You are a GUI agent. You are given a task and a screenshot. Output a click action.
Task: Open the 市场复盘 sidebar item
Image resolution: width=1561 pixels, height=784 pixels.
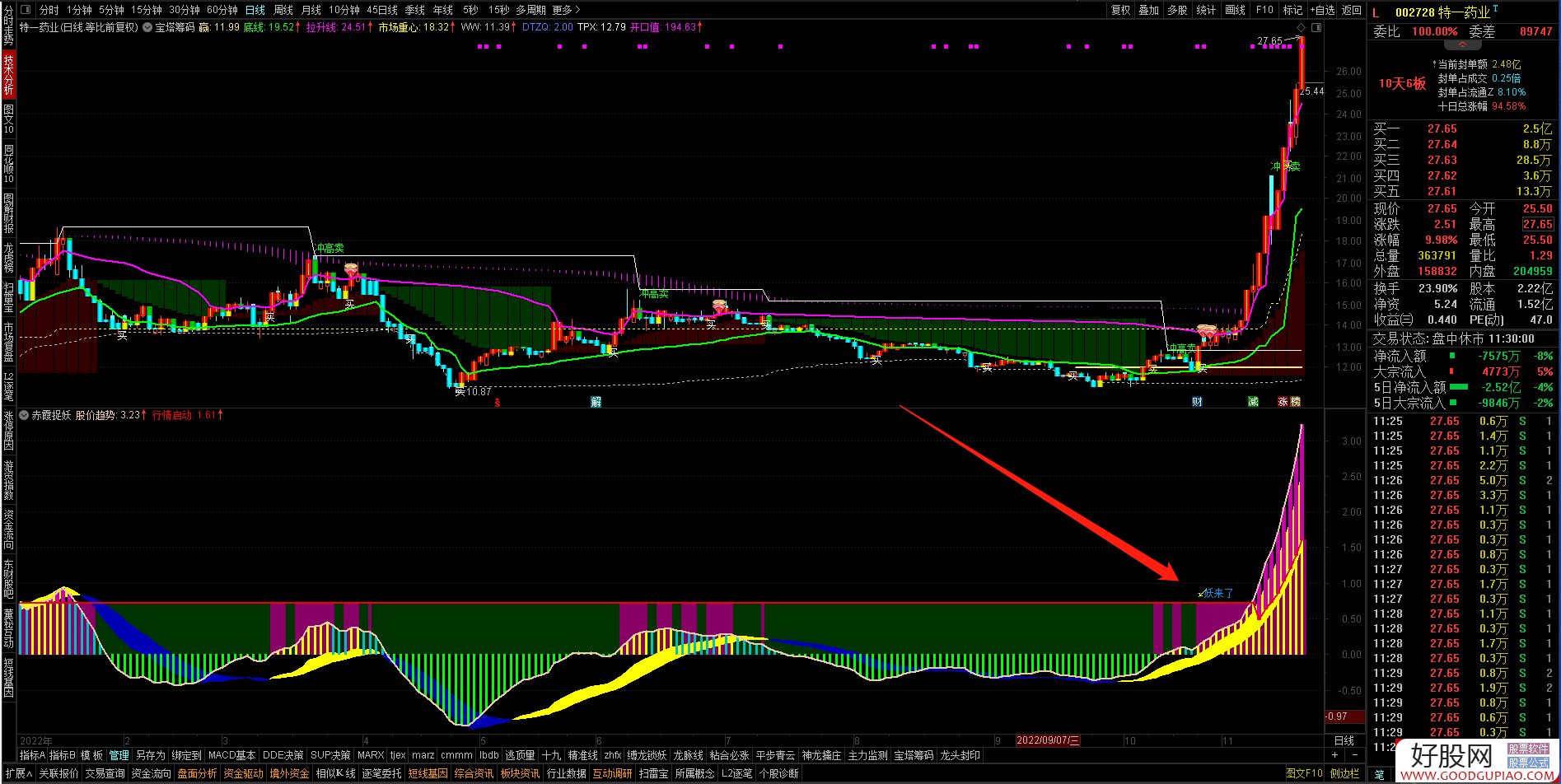tap(8, 342)
